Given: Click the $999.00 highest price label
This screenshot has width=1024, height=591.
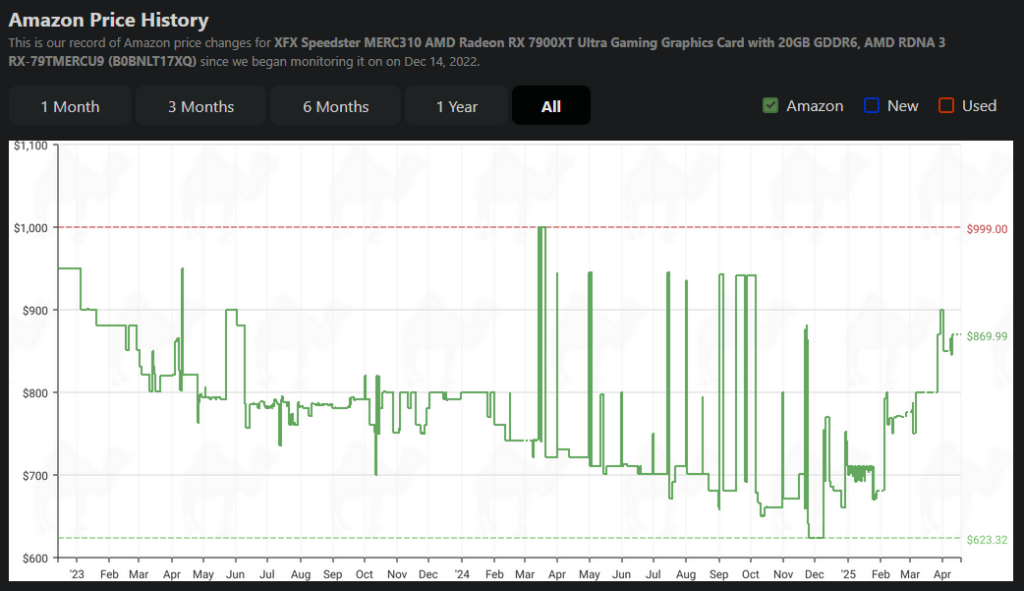Looking at the screenshot, I should coord(987,229).
